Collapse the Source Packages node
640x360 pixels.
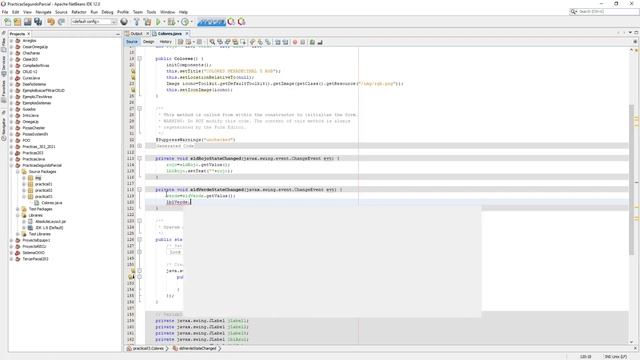click(x=18, y=172)
